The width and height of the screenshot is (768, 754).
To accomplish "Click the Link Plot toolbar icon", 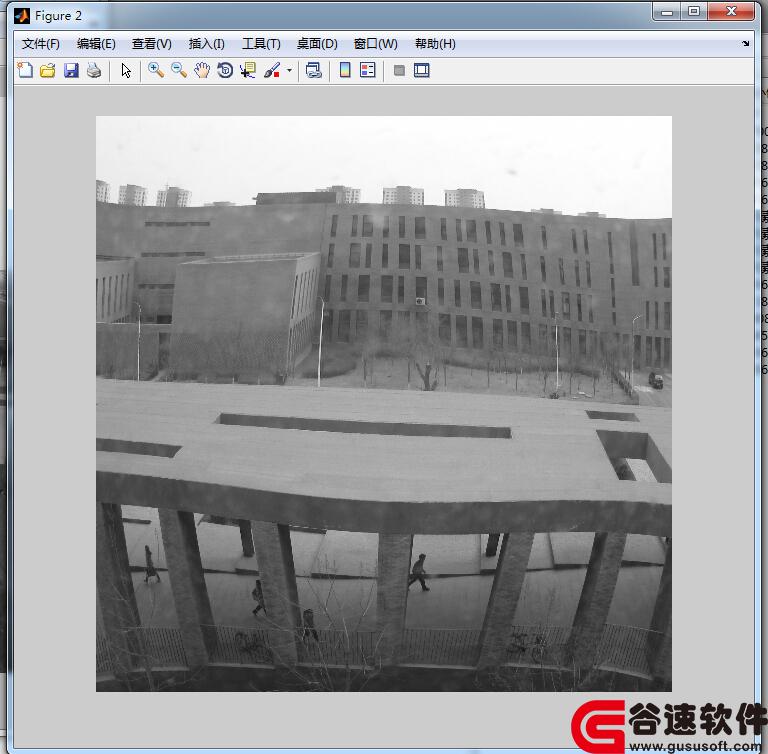I will coord(313,71).
